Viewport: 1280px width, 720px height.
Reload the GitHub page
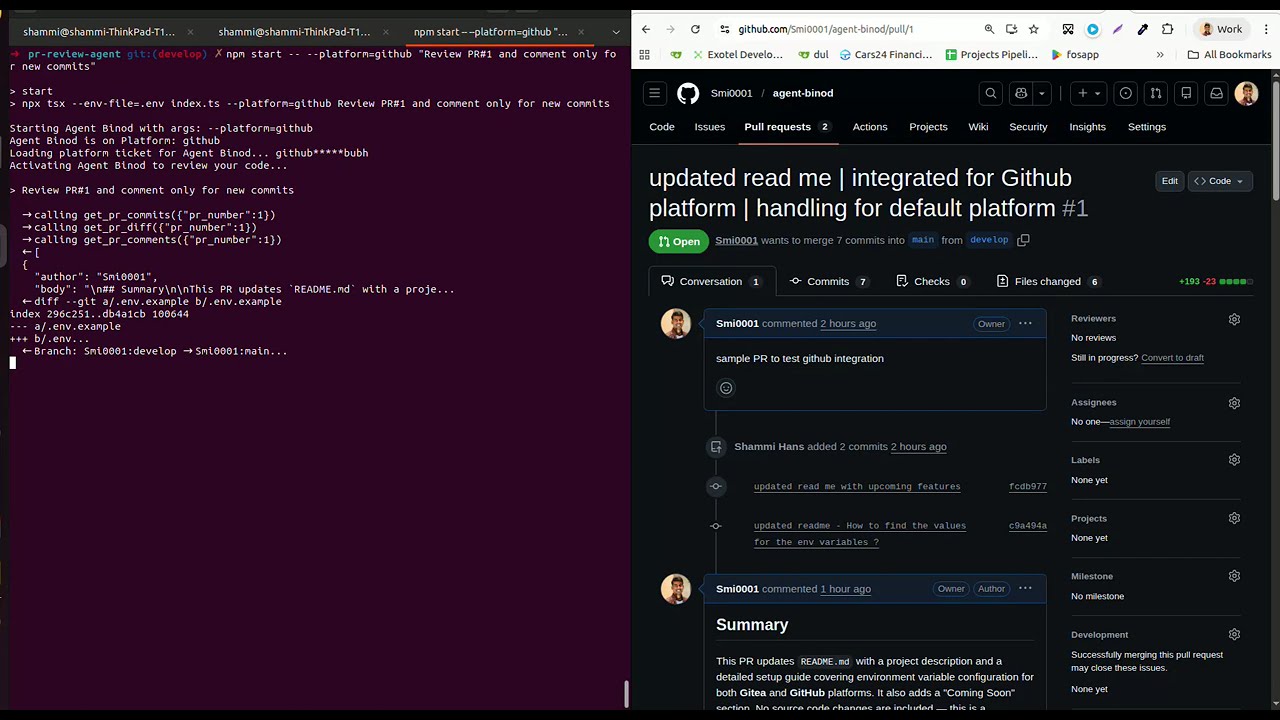pyautogui.click(x=695, y=29)
